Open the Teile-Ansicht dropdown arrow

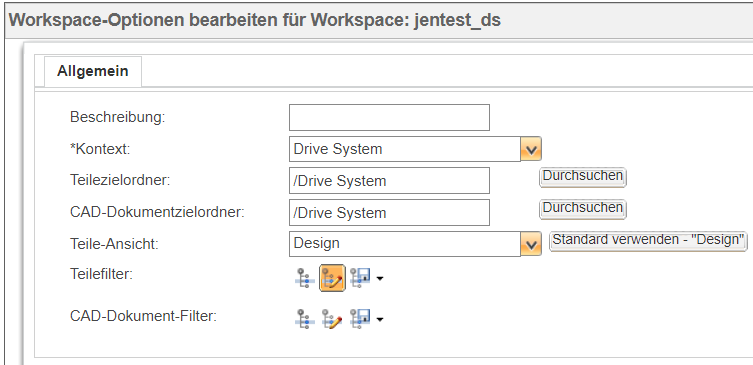[531, 244]
